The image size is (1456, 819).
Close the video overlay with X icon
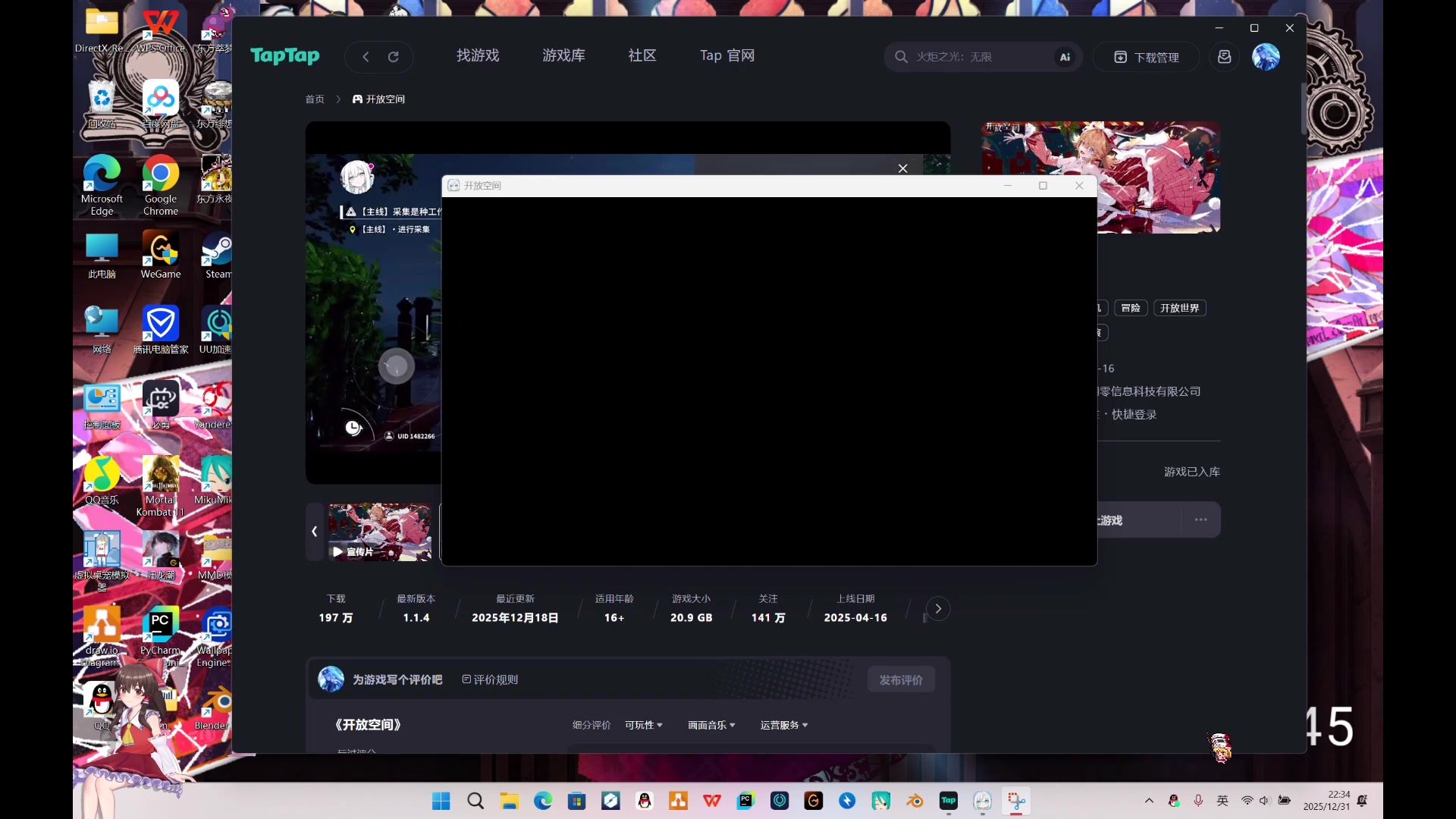click(902, 168)
